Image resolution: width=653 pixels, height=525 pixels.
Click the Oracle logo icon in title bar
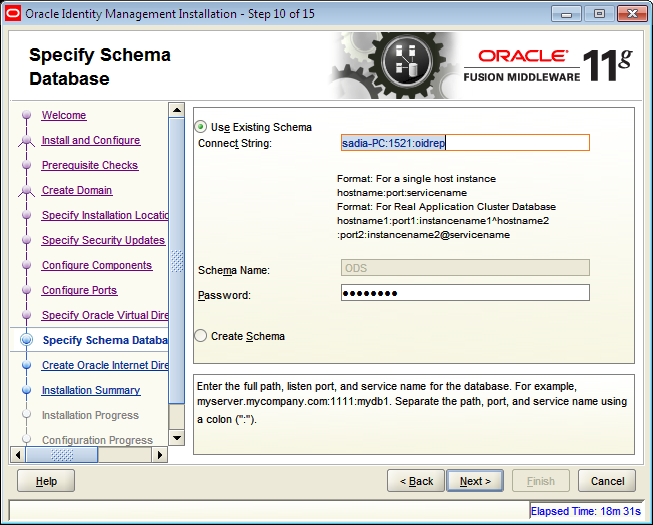(12, 13)
